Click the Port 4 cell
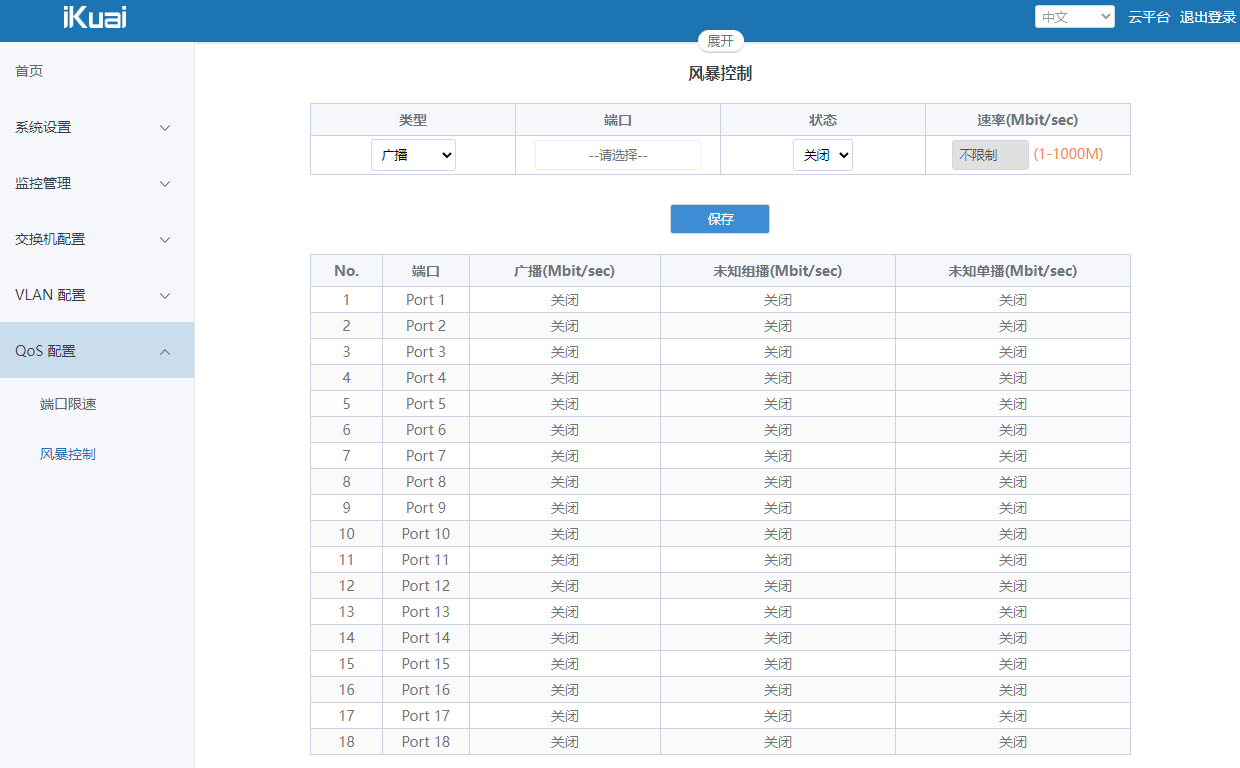The height and width of the screenshot is (768, 1240). pyautogui.click(x=426, y=378)
